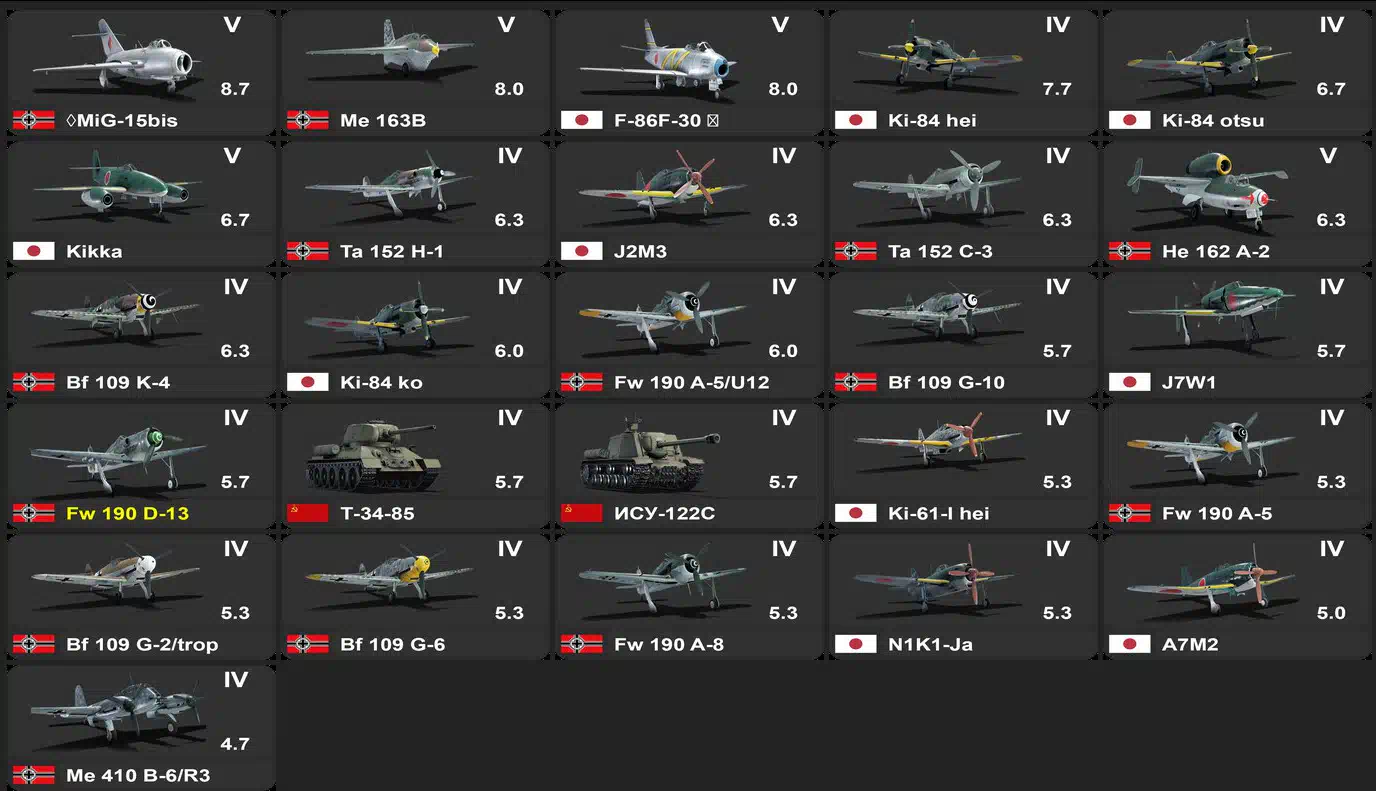Click the Soviet flag next to T-34-85
This screenshot has width=1376, height=791.
click(307, 513)
